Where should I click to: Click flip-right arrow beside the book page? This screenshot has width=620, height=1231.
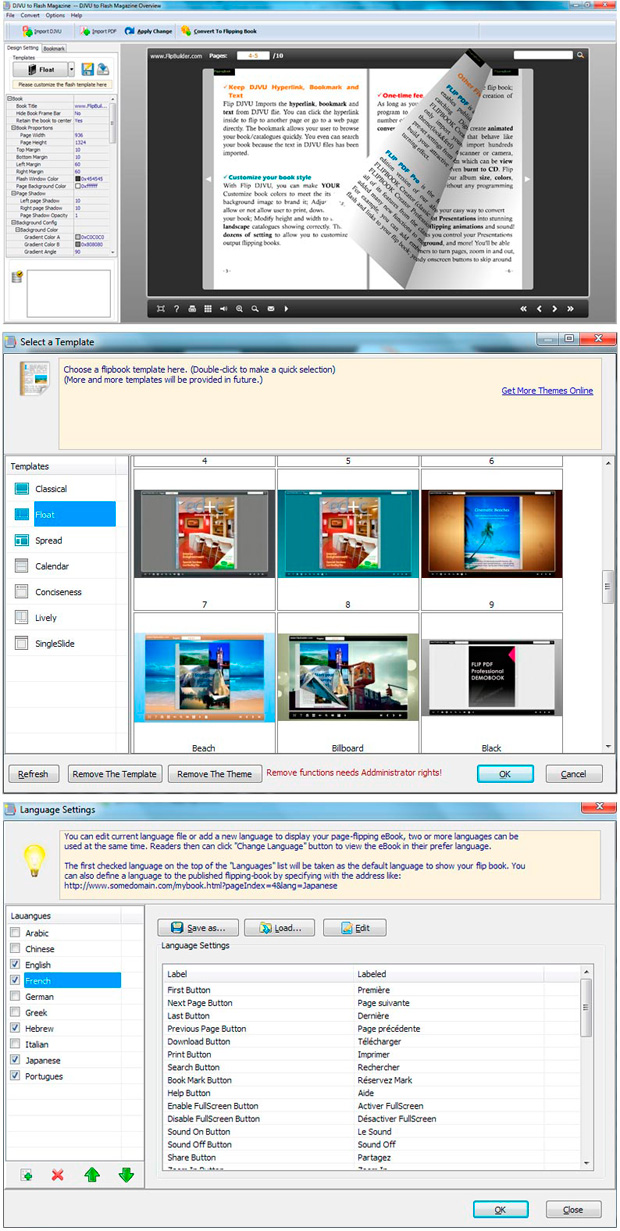[525, 178]
